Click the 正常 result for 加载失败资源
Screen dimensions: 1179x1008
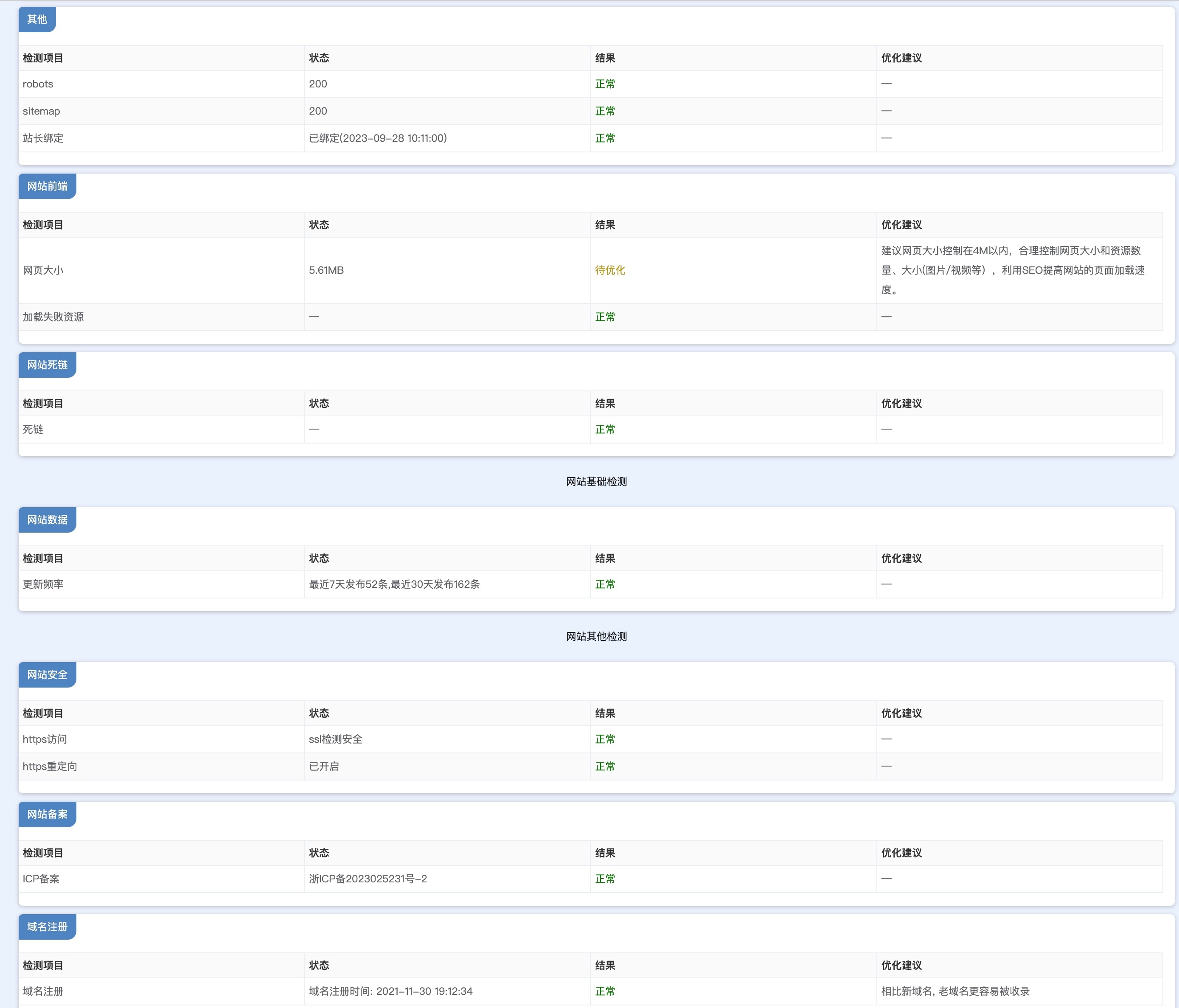pos(606,317)
